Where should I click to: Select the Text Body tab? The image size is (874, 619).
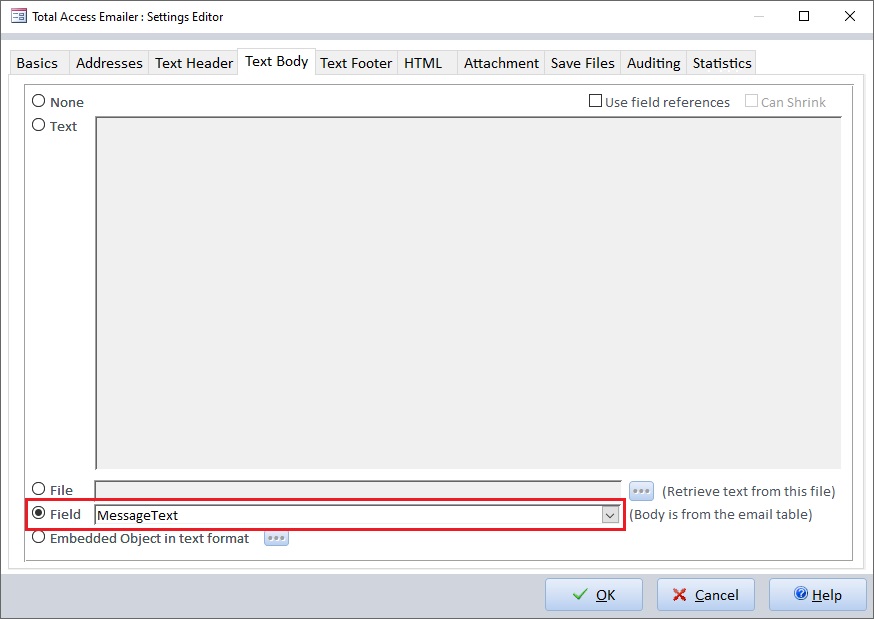click(x=276, y=61)
